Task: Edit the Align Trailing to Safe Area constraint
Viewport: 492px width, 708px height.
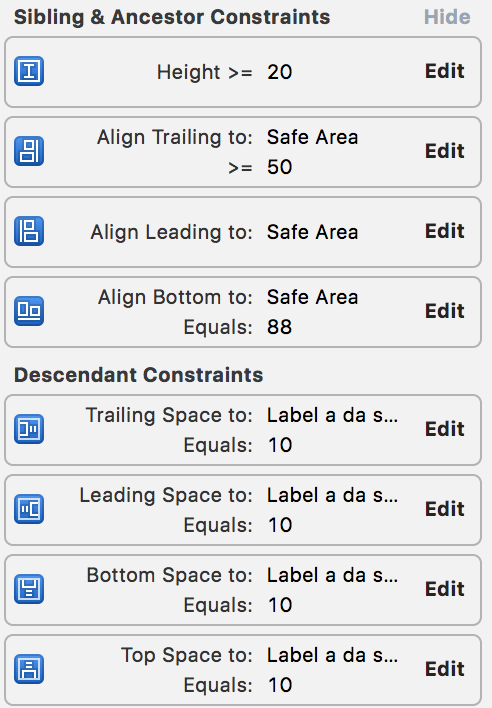Action: 445,151
